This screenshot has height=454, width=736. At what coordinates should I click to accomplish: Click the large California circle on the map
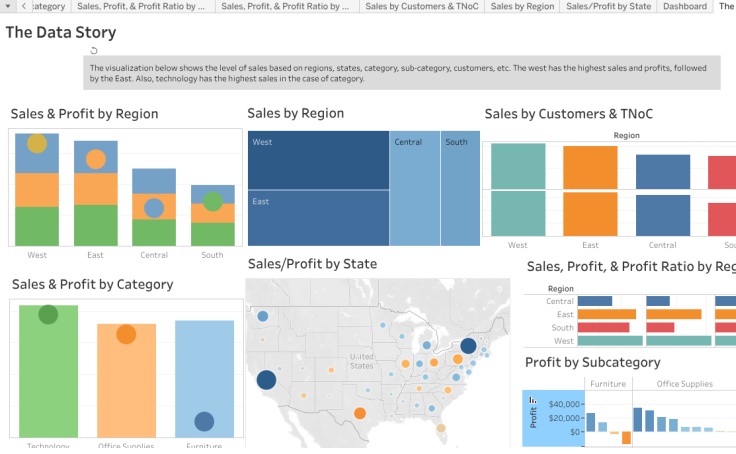tap(266, 379)
